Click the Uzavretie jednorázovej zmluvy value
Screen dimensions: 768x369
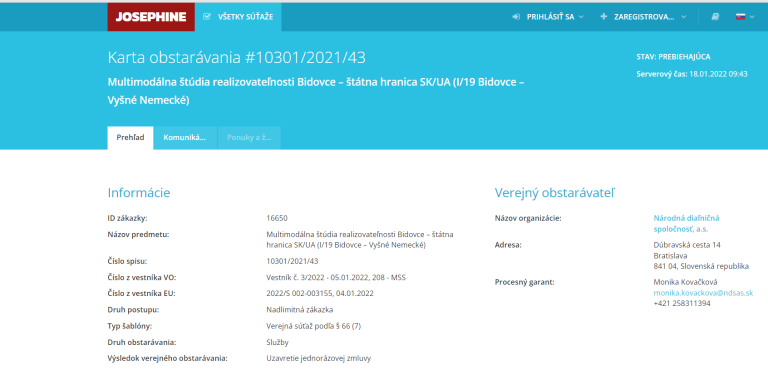[318, 358]
